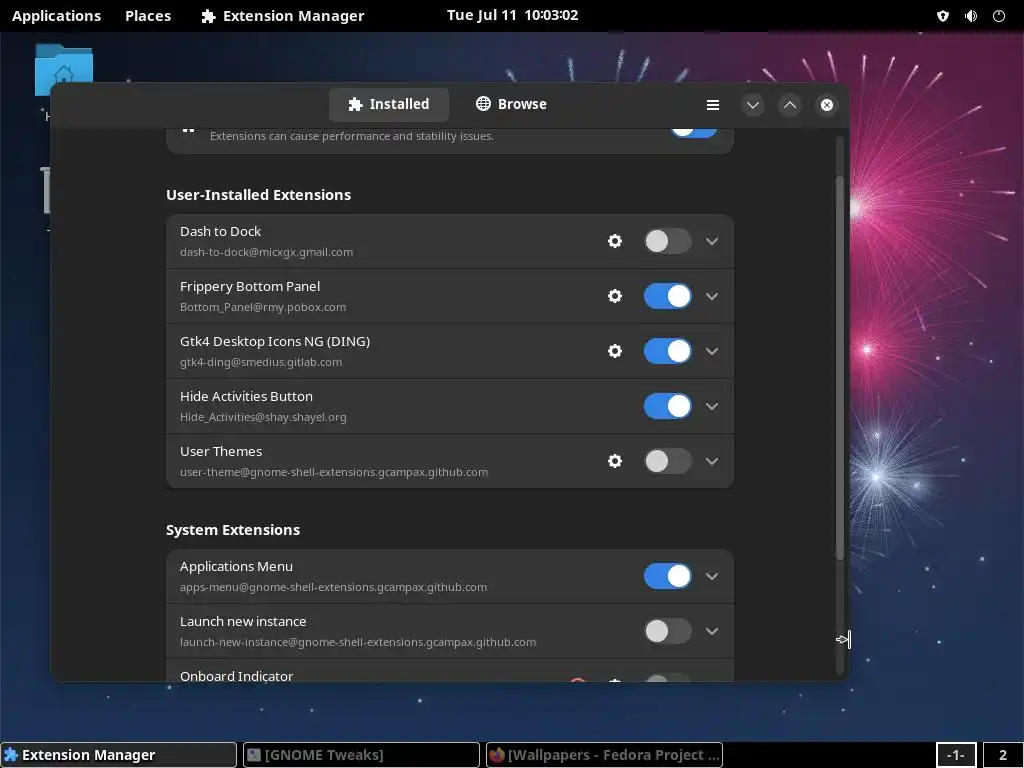Switch to the Browse tab
Image resolution: width=1024 pixels, height=768 pixels.
[x=511, y=104]
